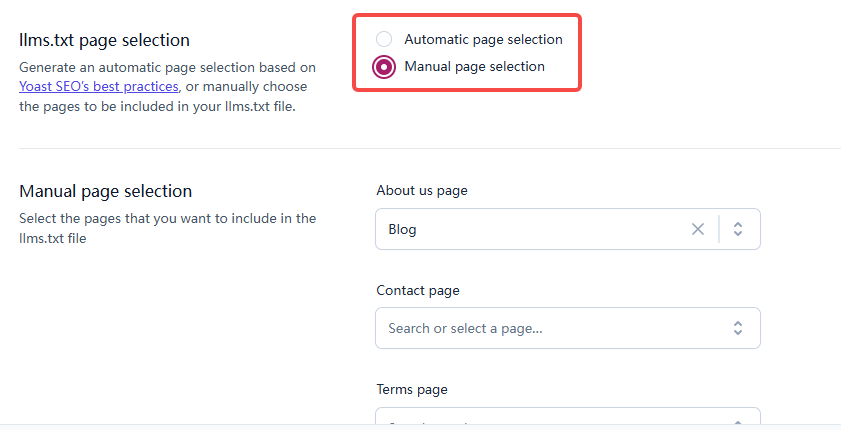
Task: Click the Blog value in About us field
Action: tap(403, 229)
